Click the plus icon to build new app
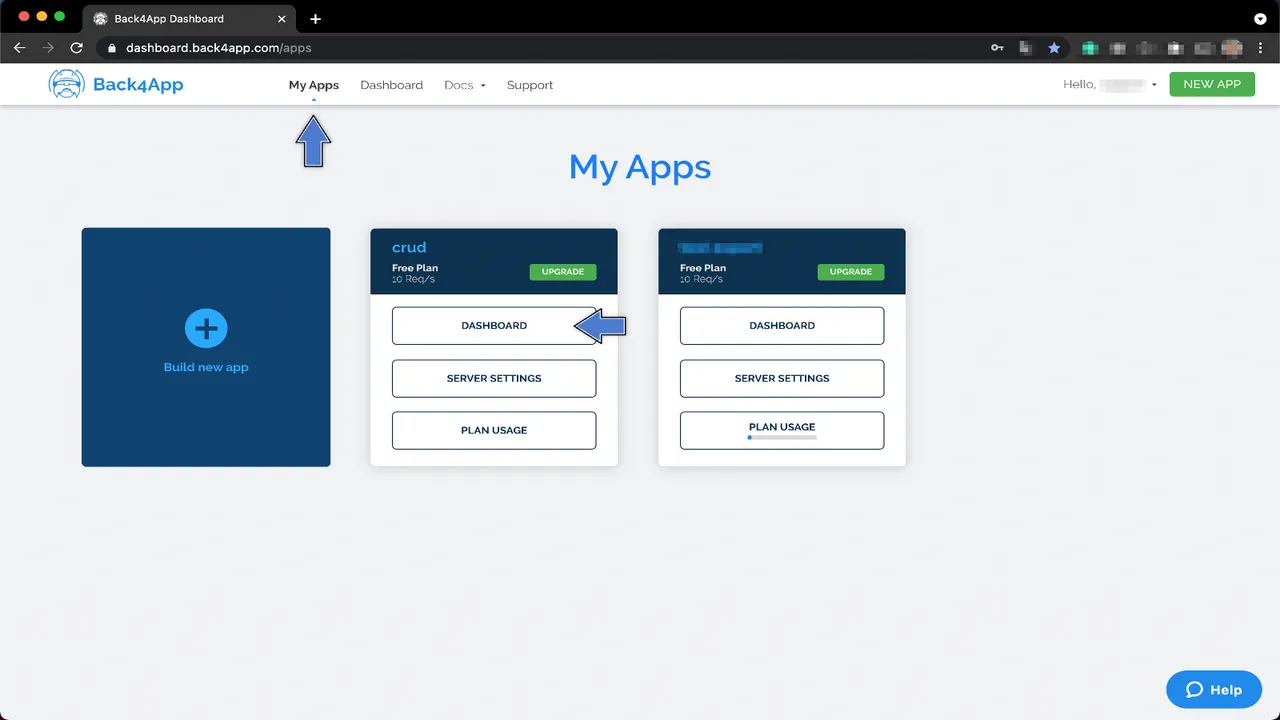The width and height of the screenshot is (1280, 720). 206,328
